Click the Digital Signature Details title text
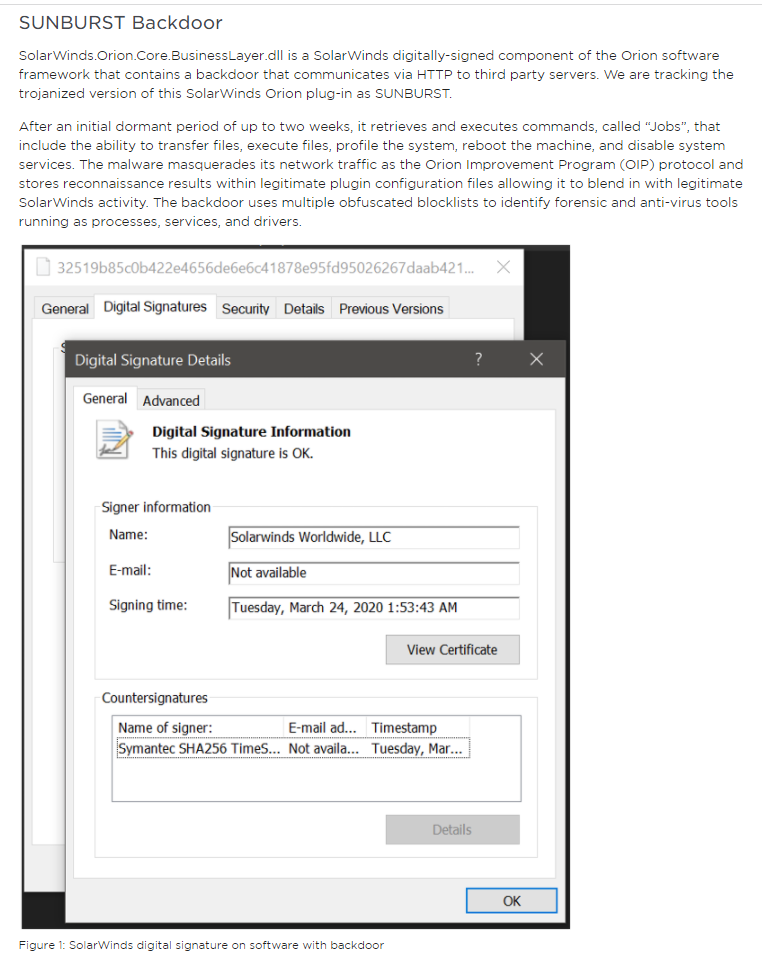 coord(153,360)
